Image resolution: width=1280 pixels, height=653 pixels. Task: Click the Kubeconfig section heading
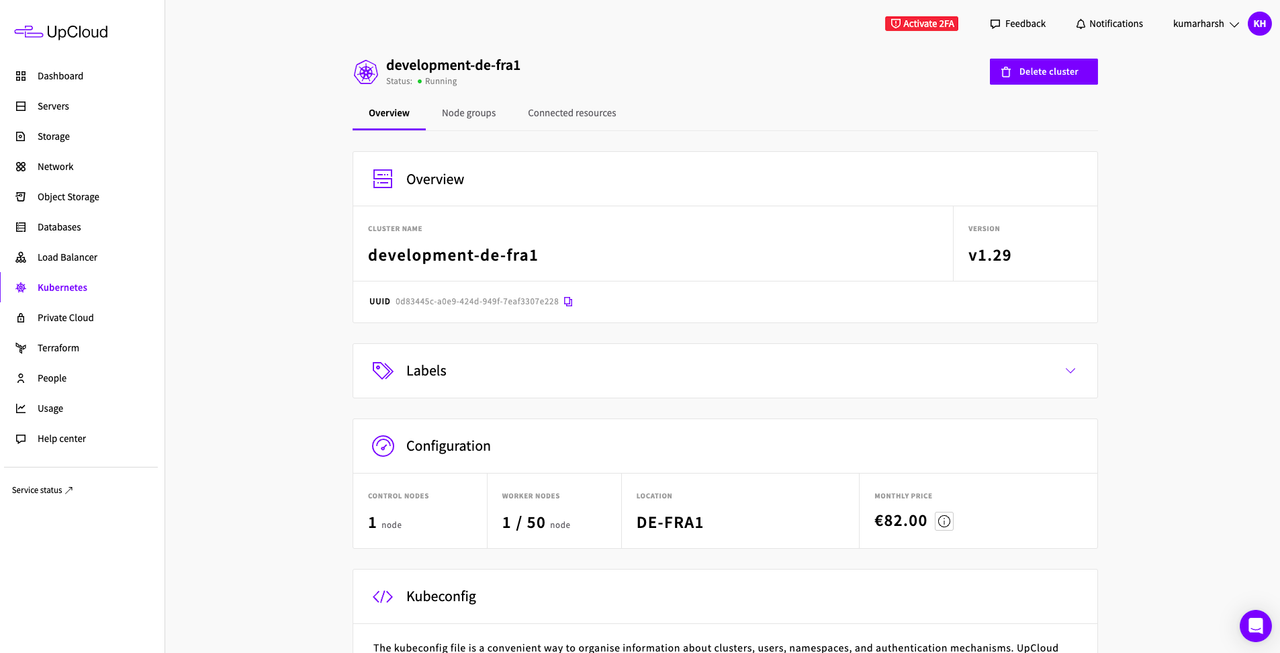[441, 597]
